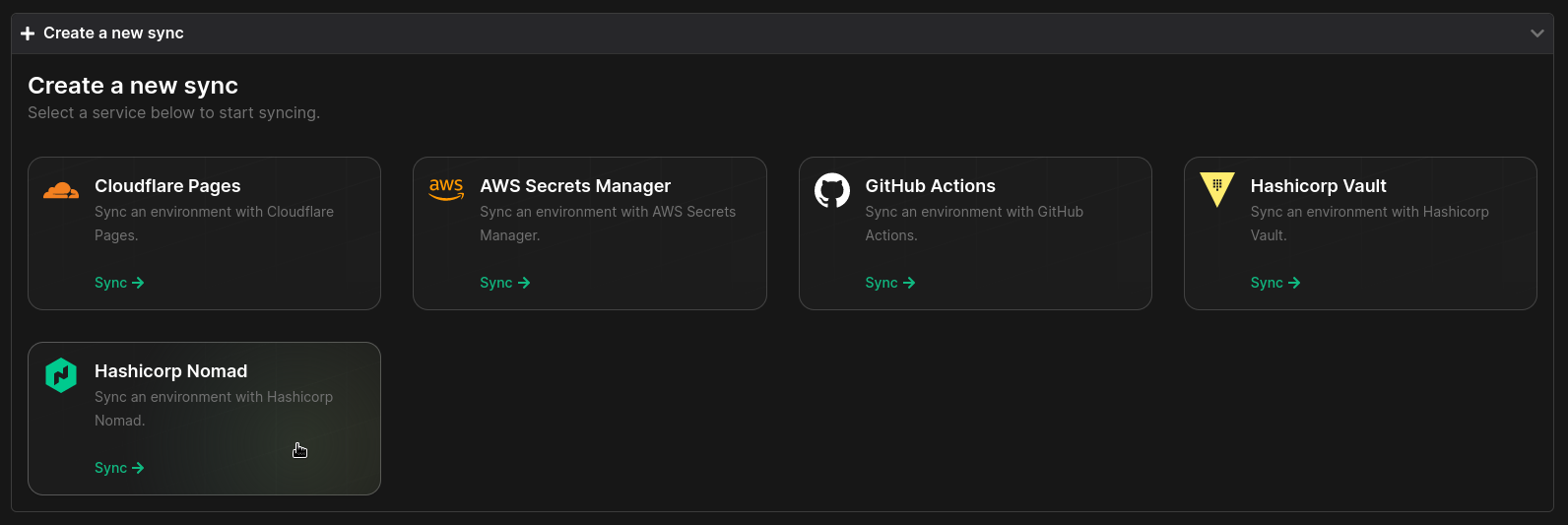The image size is (1568, 525).
Task: Click the large 'Create a new sync' heading
Action: point(133,86)
